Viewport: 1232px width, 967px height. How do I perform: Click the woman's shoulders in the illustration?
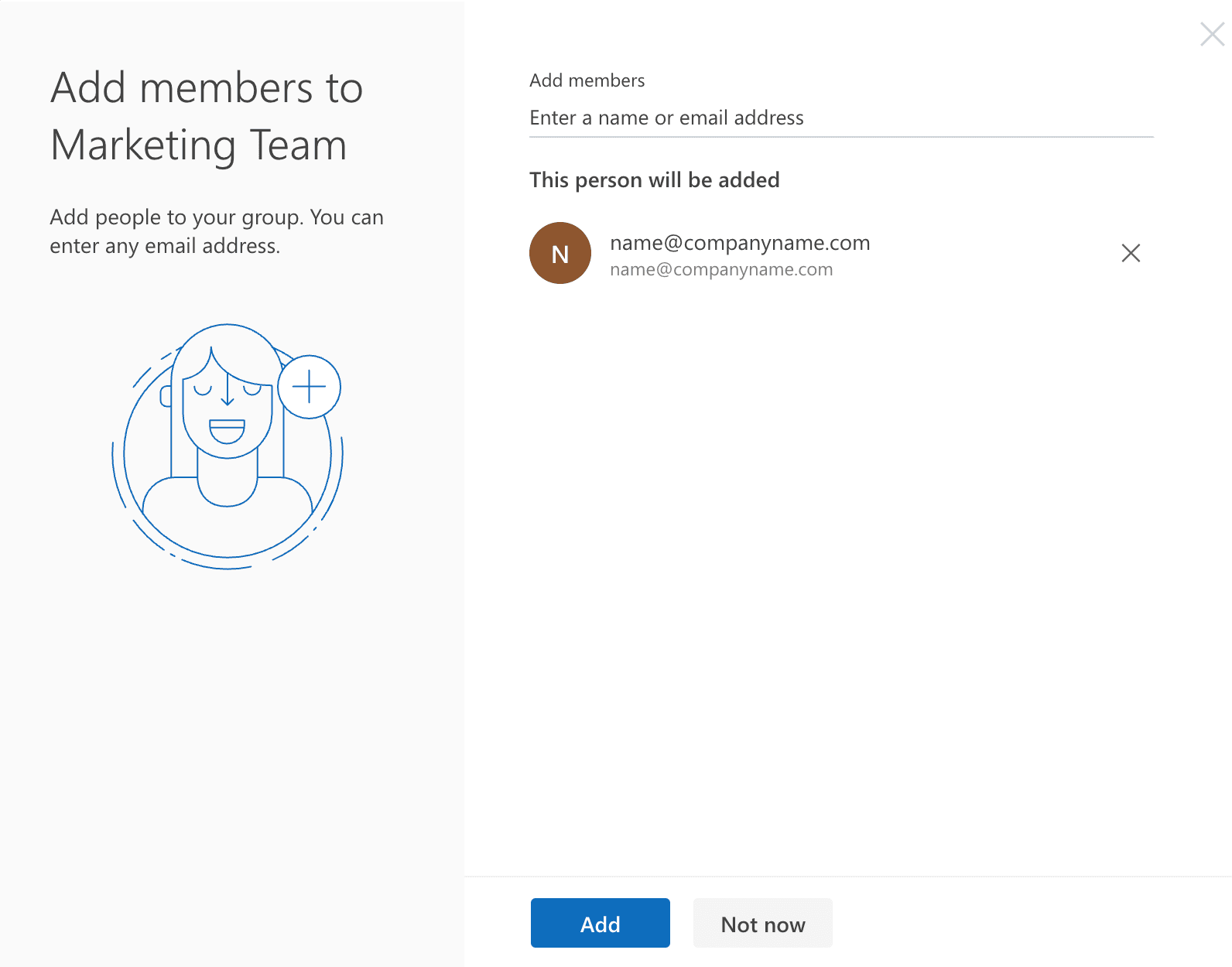pos(228,518)
